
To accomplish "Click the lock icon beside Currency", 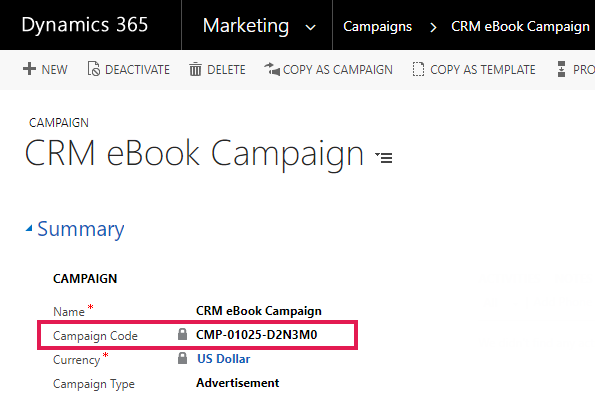I will click(183, 358).
